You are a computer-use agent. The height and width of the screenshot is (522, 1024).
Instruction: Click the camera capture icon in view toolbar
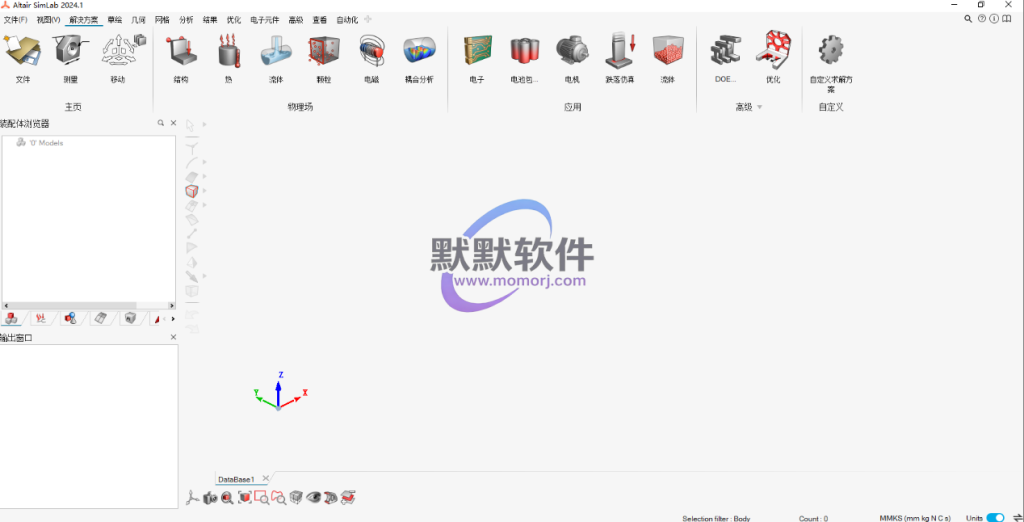[210, 497]
